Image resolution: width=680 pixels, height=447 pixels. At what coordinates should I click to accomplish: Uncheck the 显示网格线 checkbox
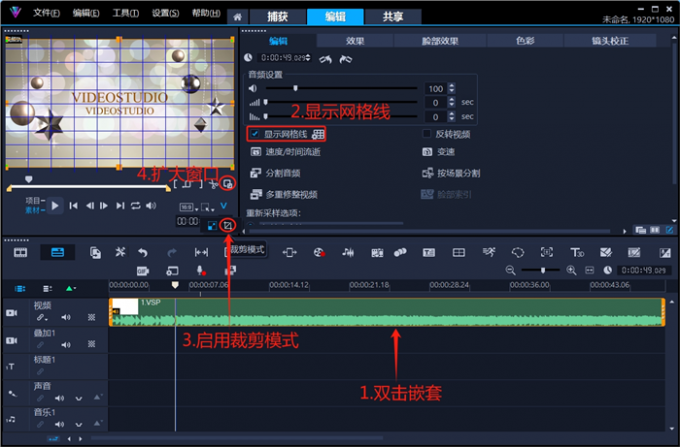(255, 134)
